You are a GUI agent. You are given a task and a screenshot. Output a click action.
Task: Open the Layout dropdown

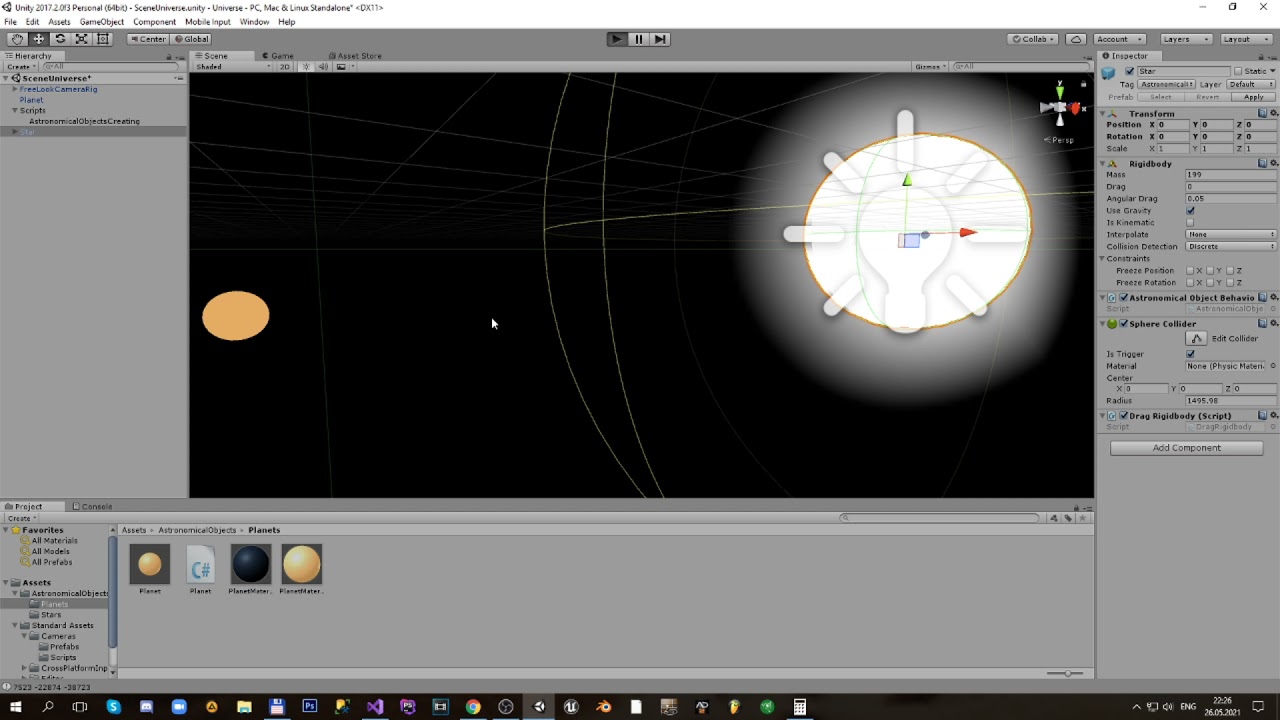point(1245,39)
